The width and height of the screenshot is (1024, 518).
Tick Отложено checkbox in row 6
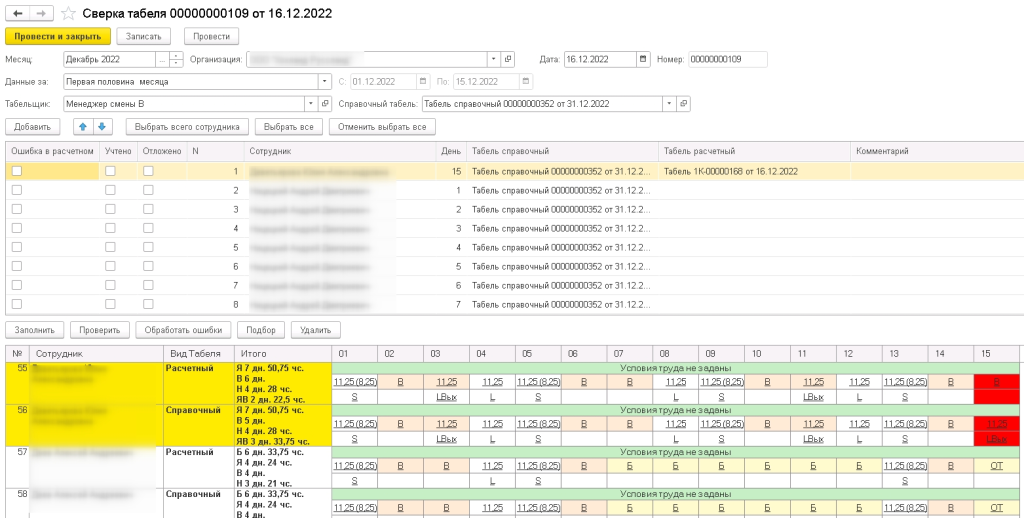[148, 266]
